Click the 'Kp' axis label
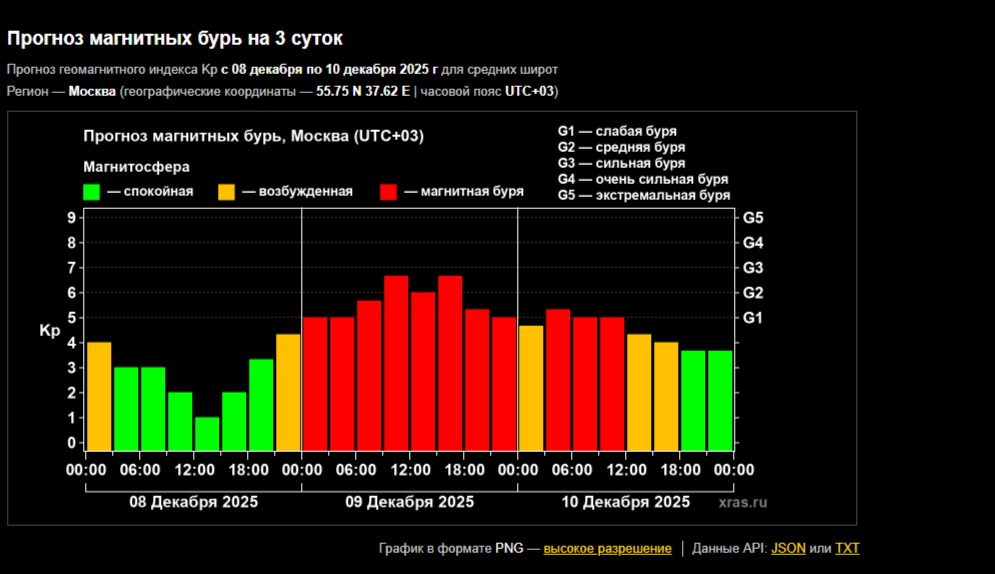Image resolution: width=995 pixels, height=574 pixels. click(49, 330)
